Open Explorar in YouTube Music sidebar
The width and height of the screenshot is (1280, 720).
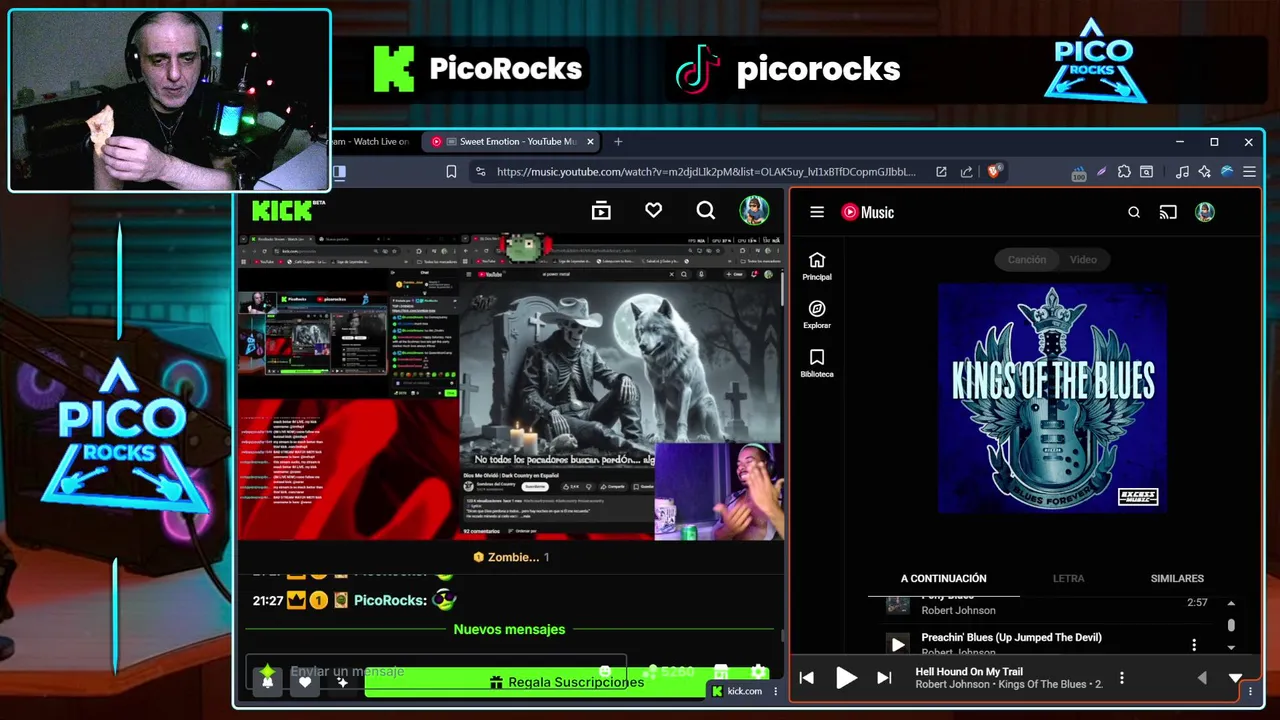tap(817, 315)
